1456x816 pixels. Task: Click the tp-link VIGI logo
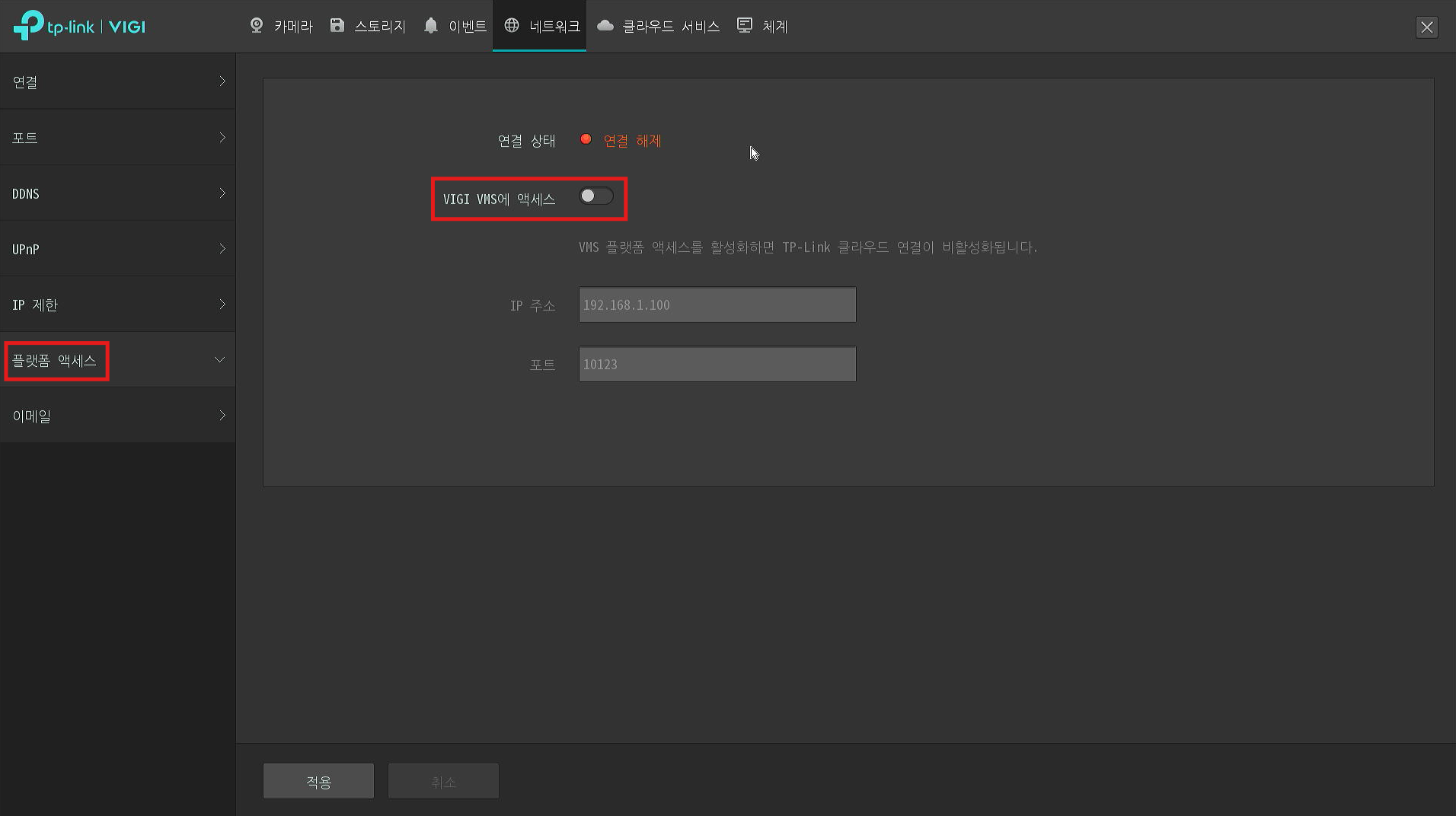(x=79, y=26)
